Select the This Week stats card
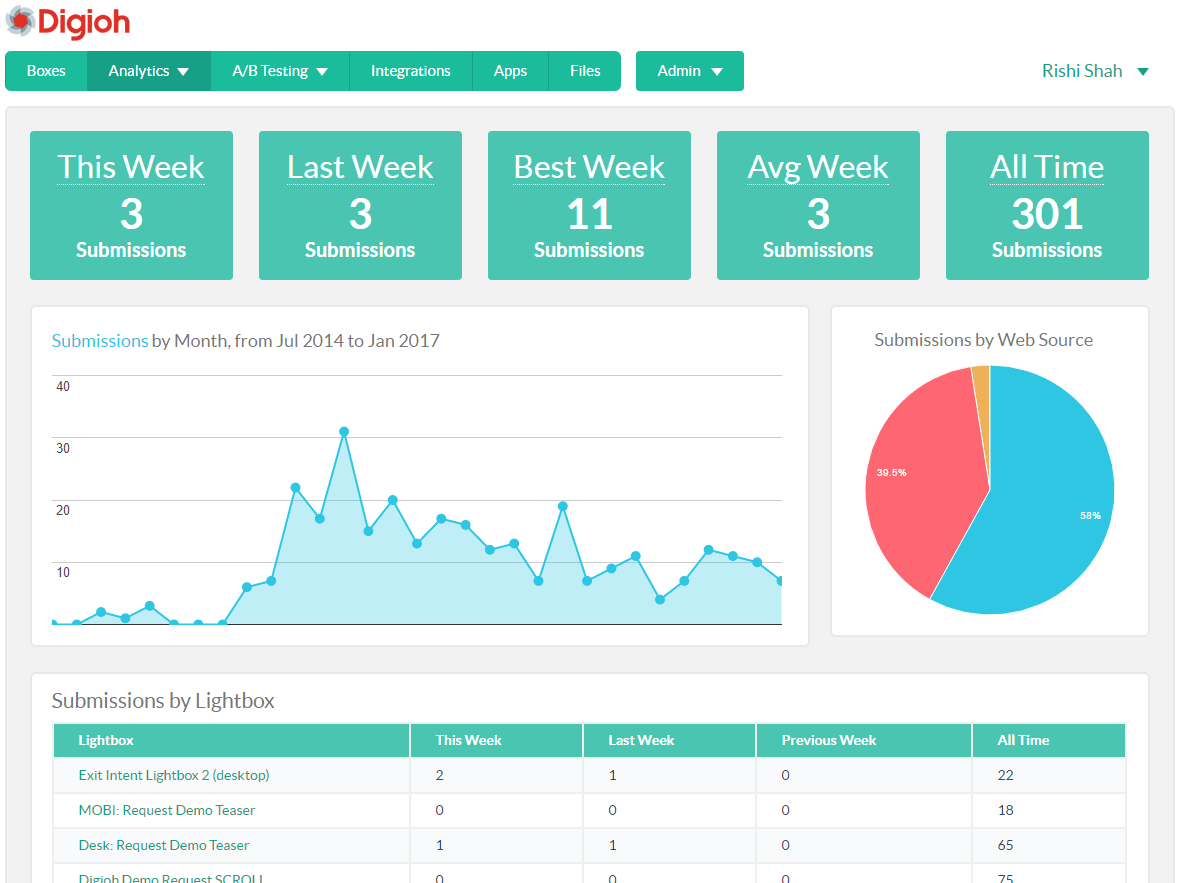 point(131,205)
